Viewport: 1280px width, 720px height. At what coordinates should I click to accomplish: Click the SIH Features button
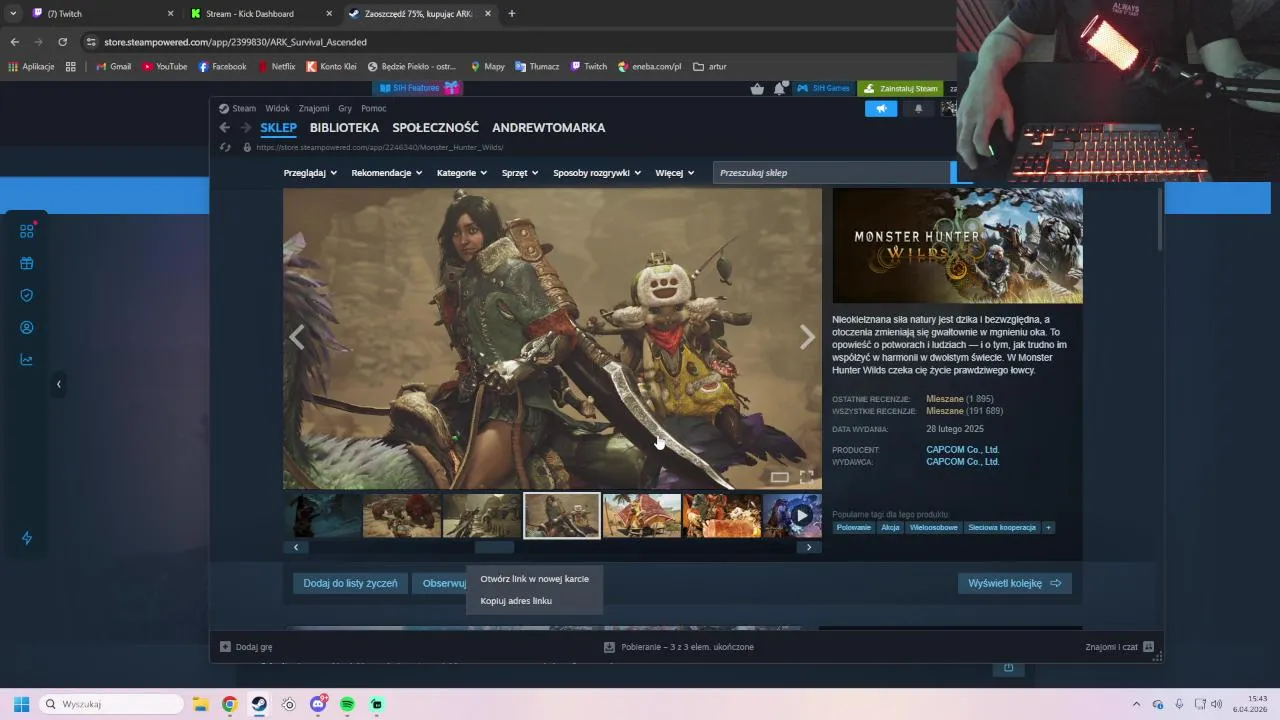[x=417, y=88]
